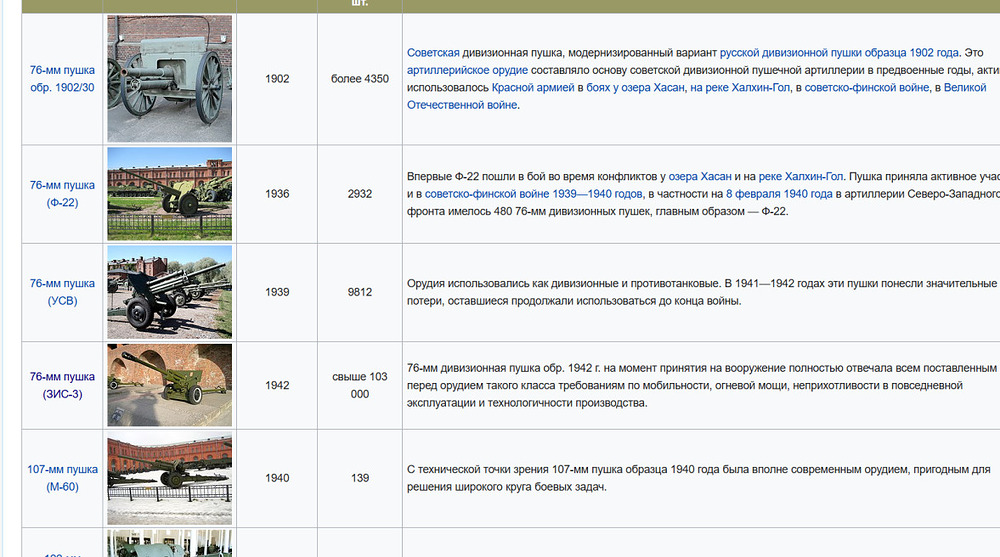Select year cell 1902
Viewport: 1000px width, 557px height.
click(x=277, y=78)
